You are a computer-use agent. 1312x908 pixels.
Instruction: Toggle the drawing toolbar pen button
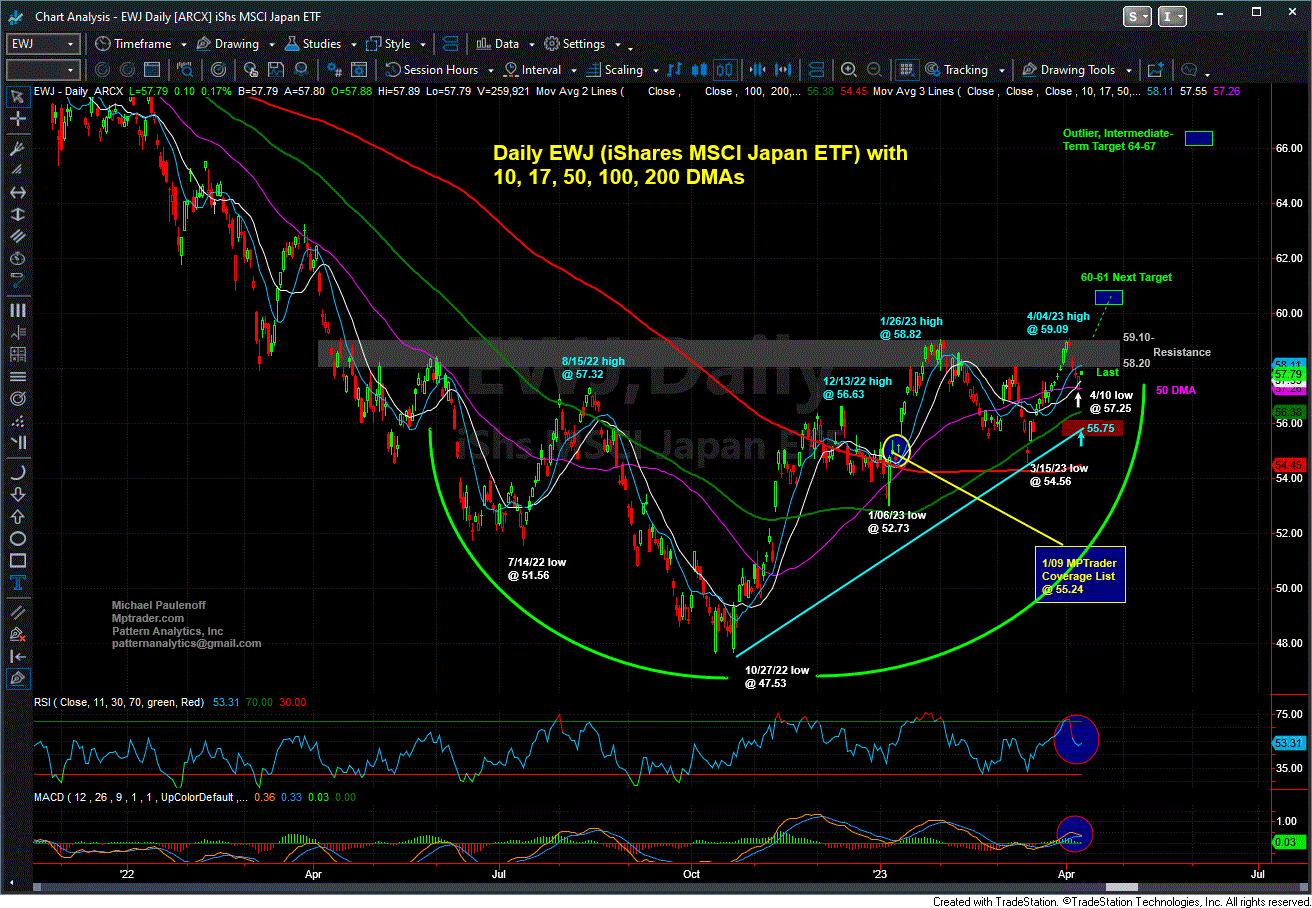(x=18, y=678)
